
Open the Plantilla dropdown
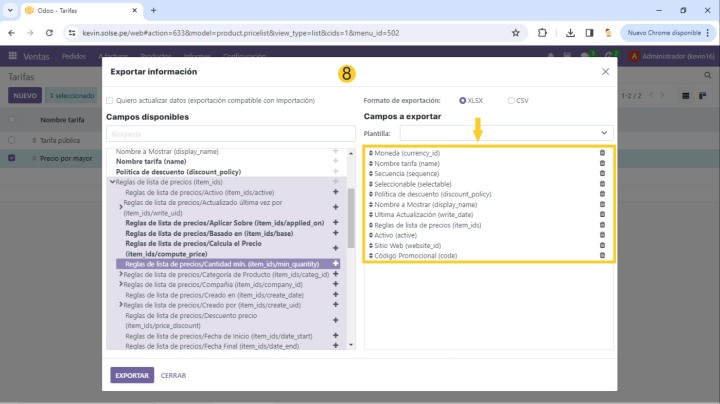pos(507,132)
